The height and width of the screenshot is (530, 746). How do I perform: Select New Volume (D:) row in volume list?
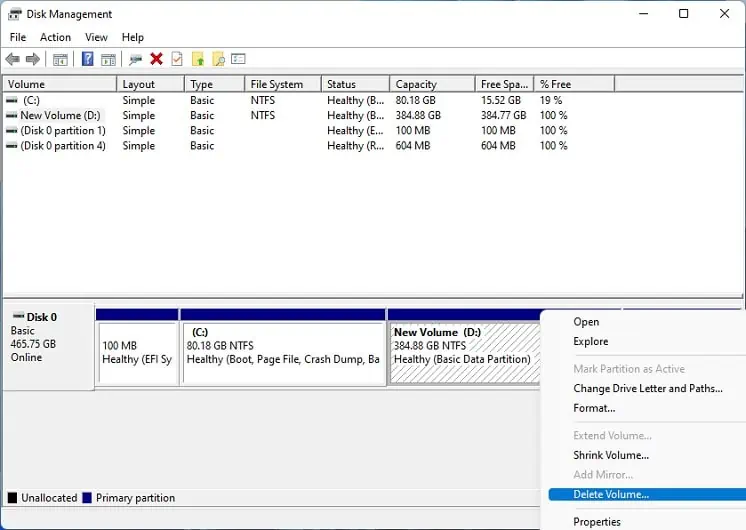point(60,116)
